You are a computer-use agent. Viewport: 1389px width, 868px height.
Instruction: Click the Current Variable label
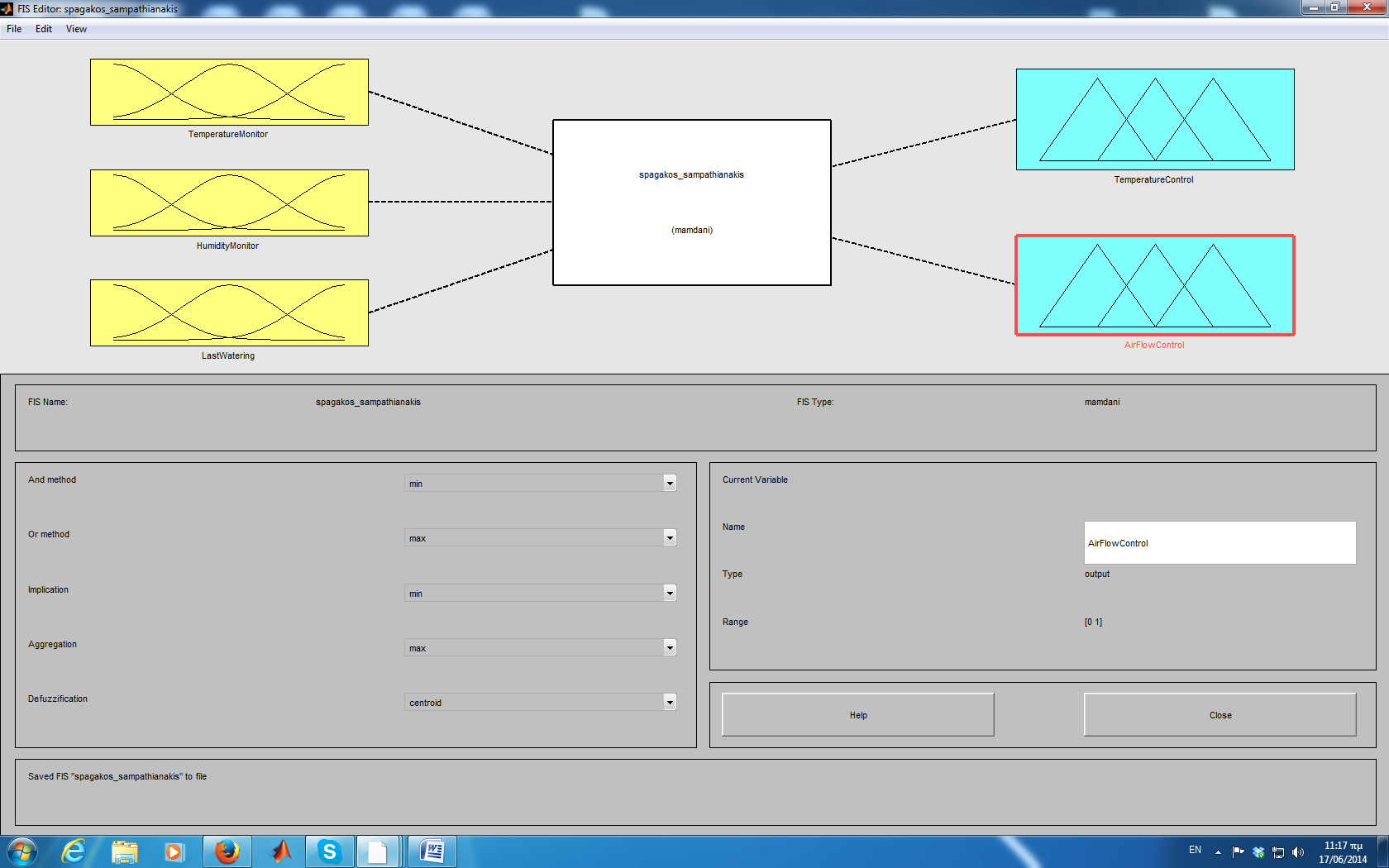click(x=755, y=479)
